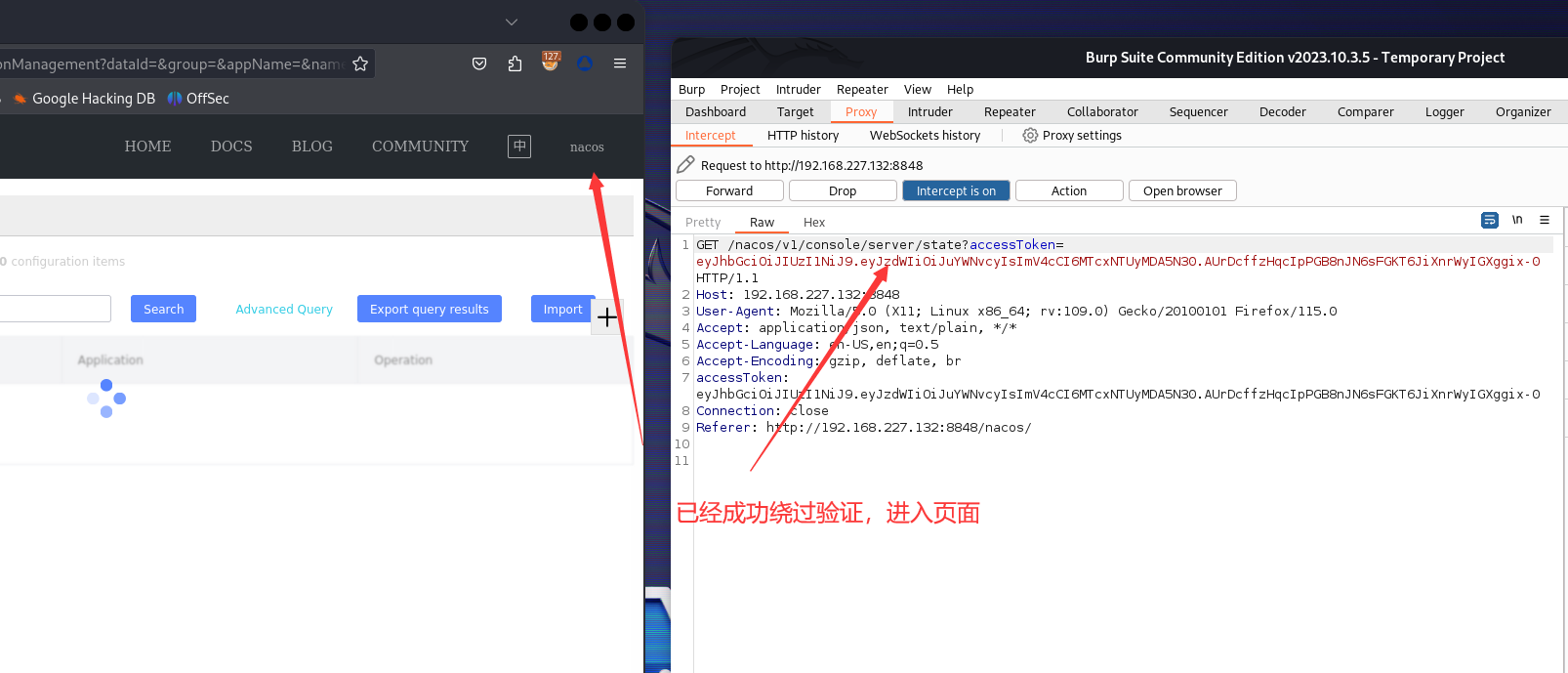The image size is (1568, 673).
Task: Open Google Hacking DB bookmark
Action: click(85, 99)
